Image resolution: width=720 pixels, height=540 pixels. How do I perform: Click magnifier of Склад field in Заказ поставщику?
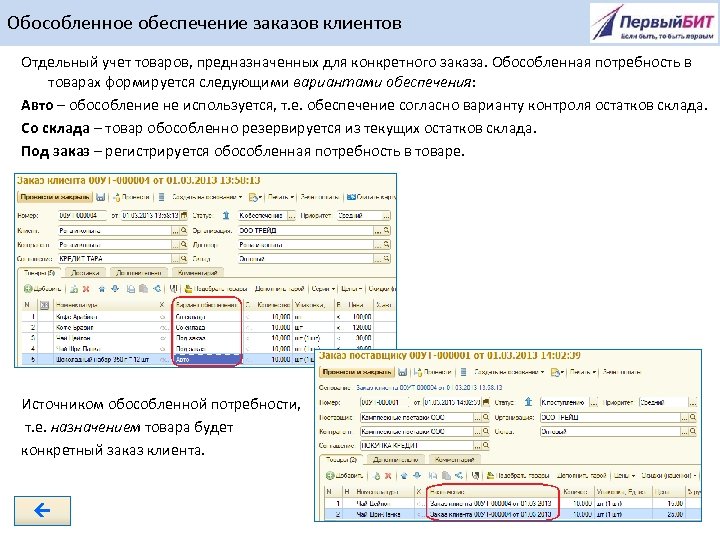[x=693, y=432]
